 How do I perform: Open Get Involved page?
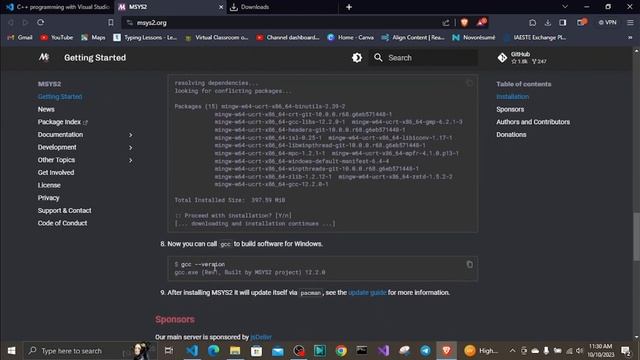pos(56,173)
